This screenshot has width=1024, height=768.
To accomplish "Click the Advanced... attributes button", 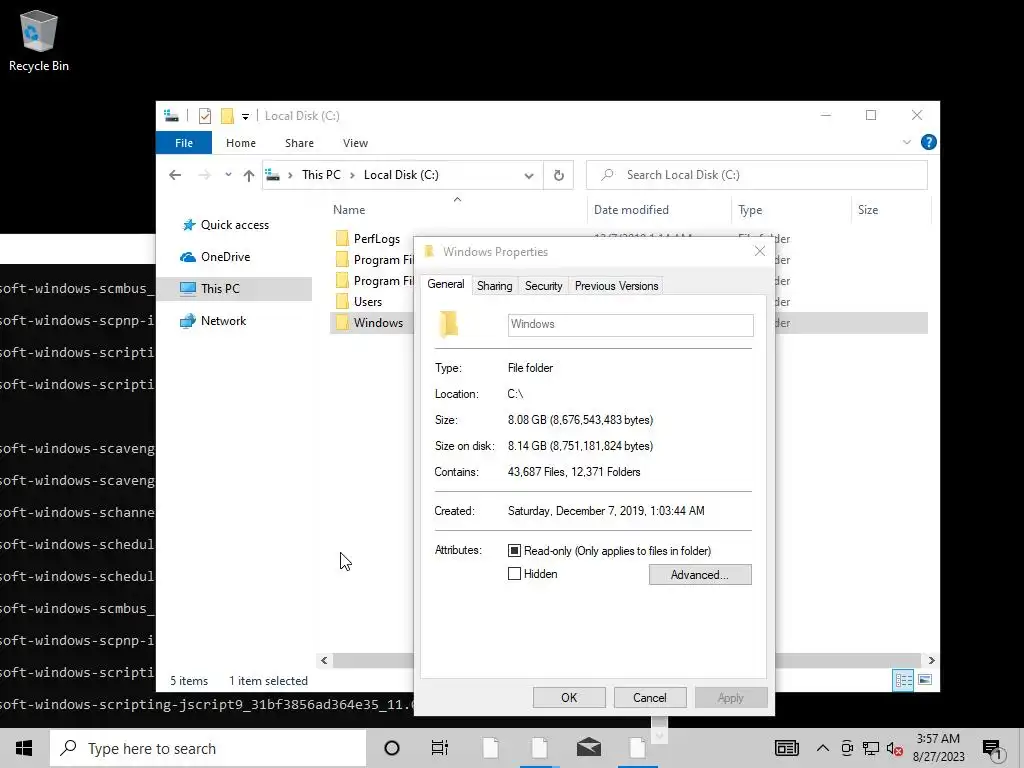I will point(699,575).
